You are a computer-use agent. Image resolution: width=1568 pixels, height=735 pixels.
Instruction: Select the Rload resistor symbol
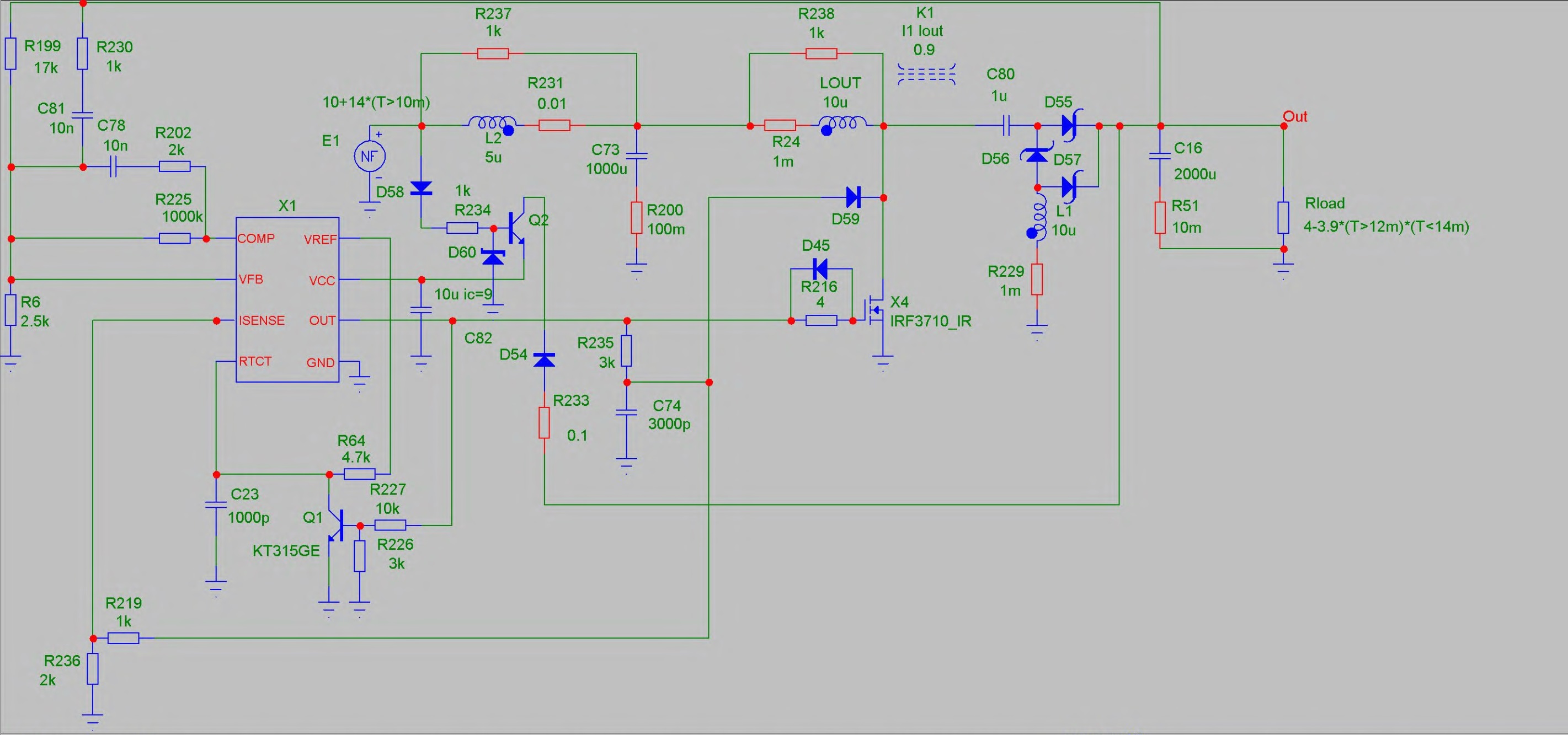click(x=1283, y=218)
